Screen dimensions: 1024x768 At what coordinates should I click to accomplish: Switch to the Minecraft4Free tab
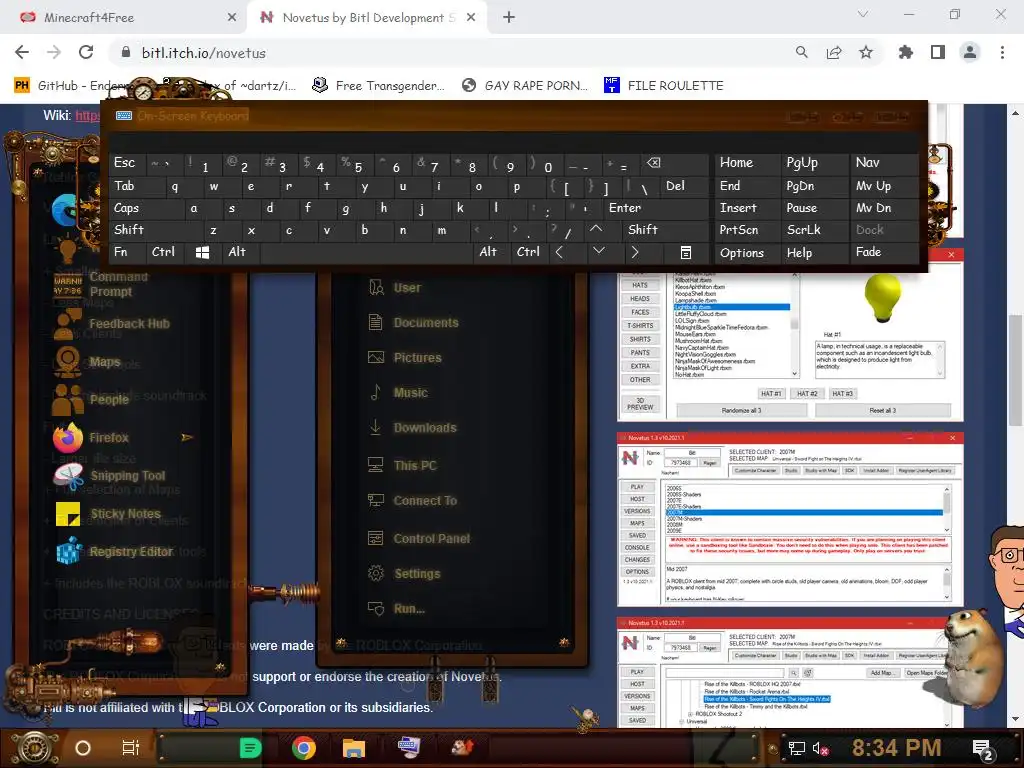click(x=123, y=18)
